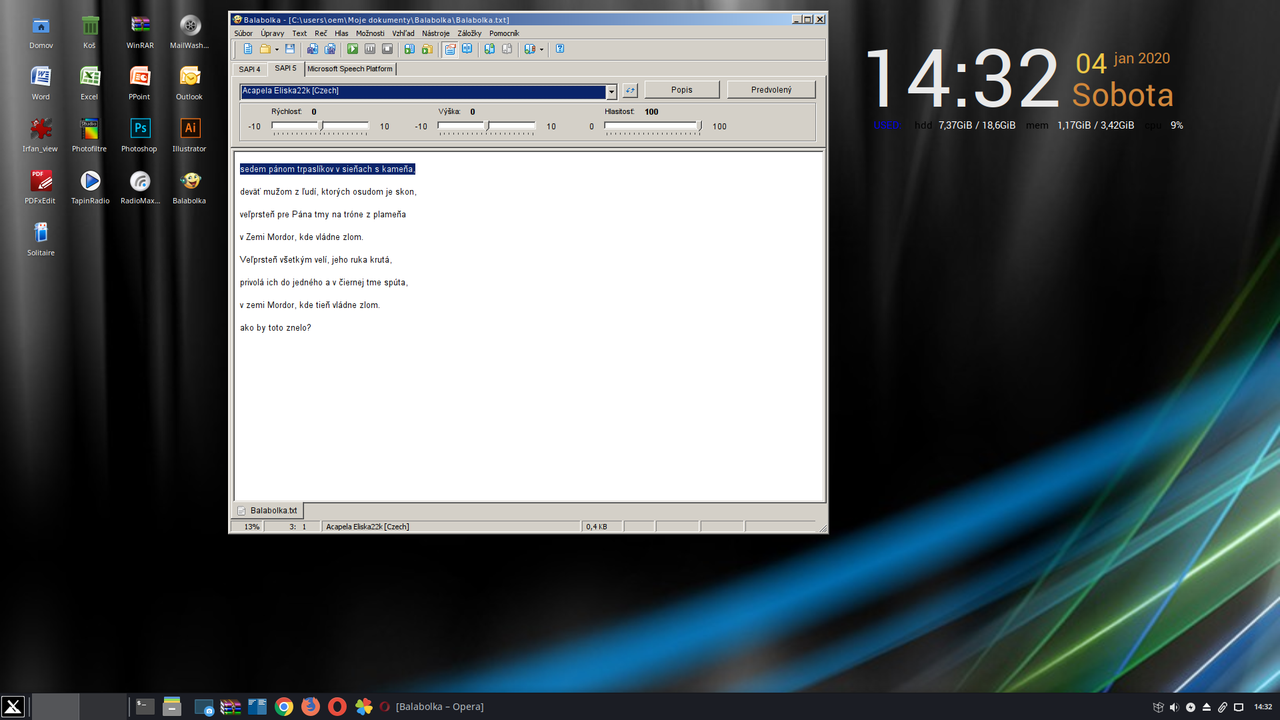Click the split-and-convert green document toolbar icon
Viewport: 1280px width, 720px height.
[x=489, y=49]
